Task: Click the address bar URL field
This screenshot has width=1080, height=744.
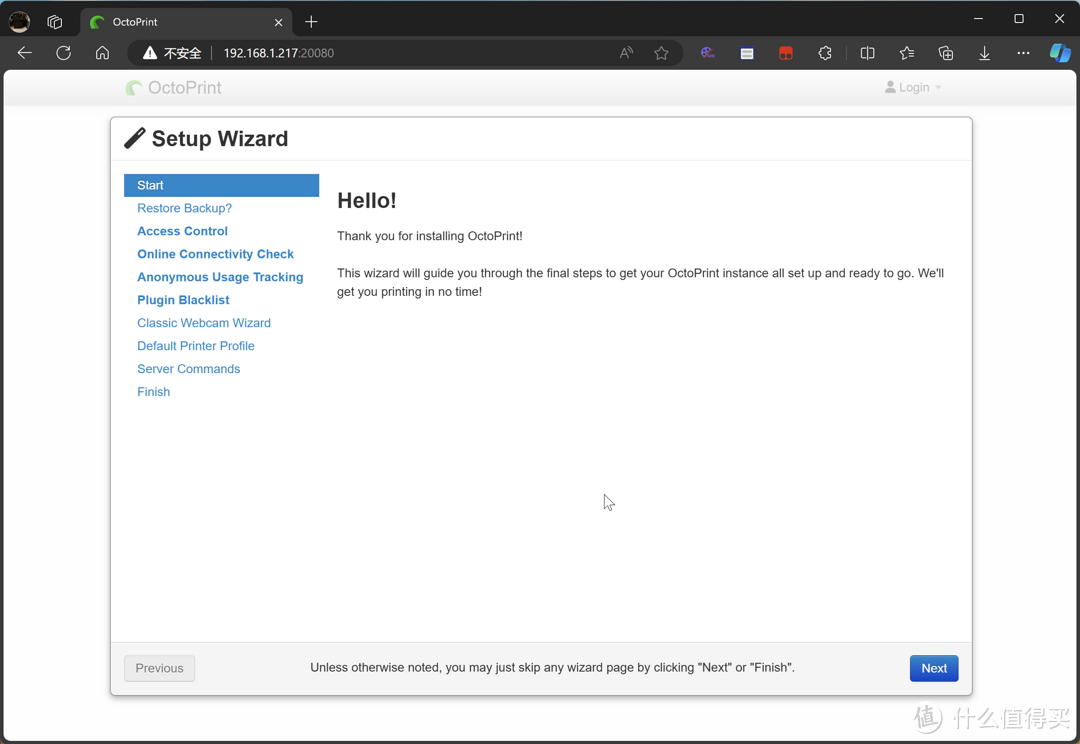Action: (400, 53)
